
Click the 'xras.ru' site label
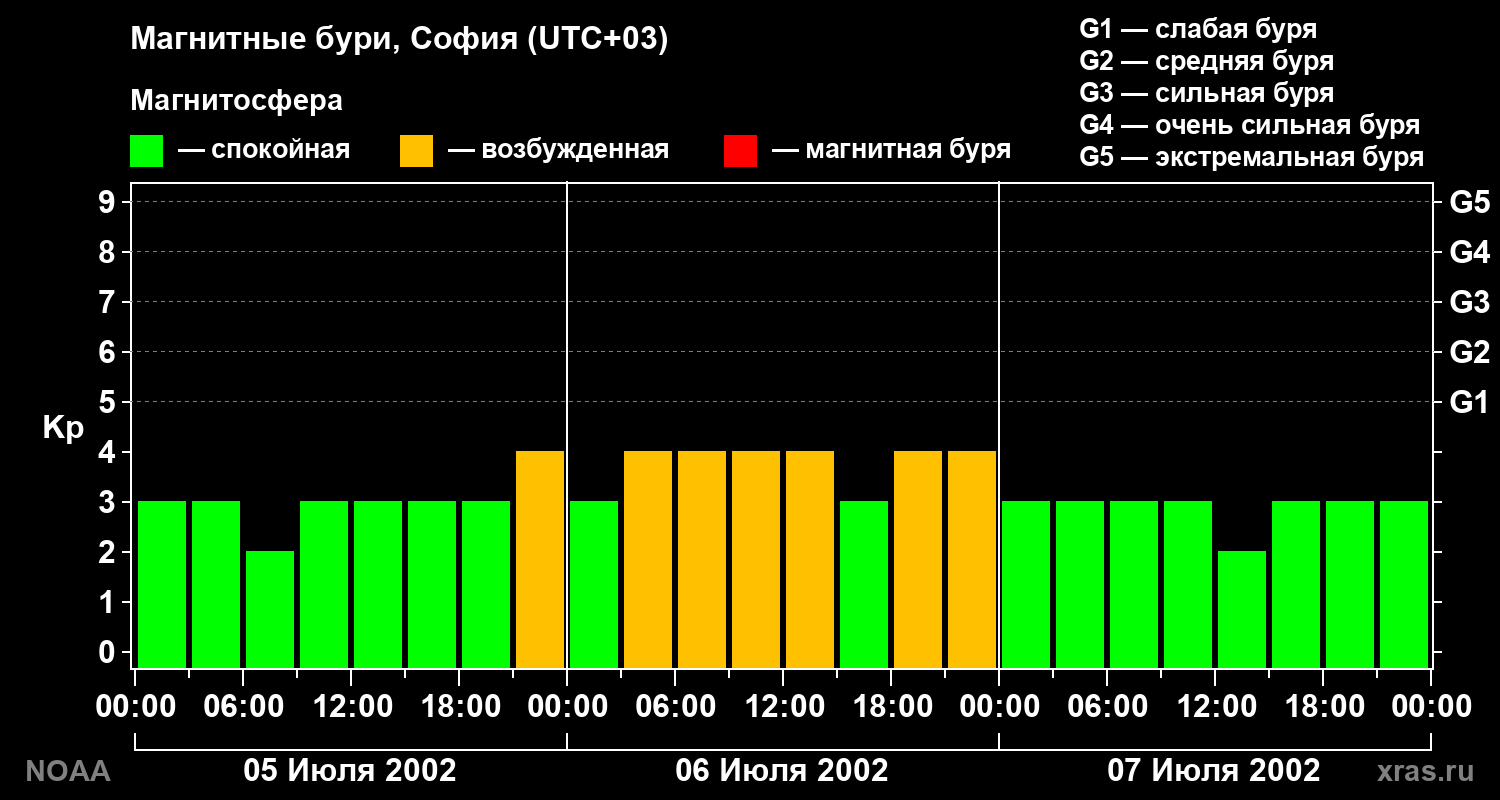click(x=1426, y=771)
